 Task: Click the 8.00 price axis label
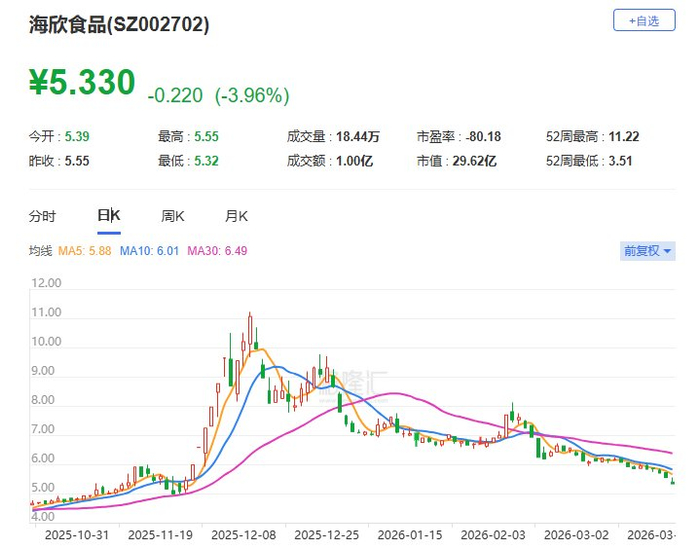click(x=43, y=400)
